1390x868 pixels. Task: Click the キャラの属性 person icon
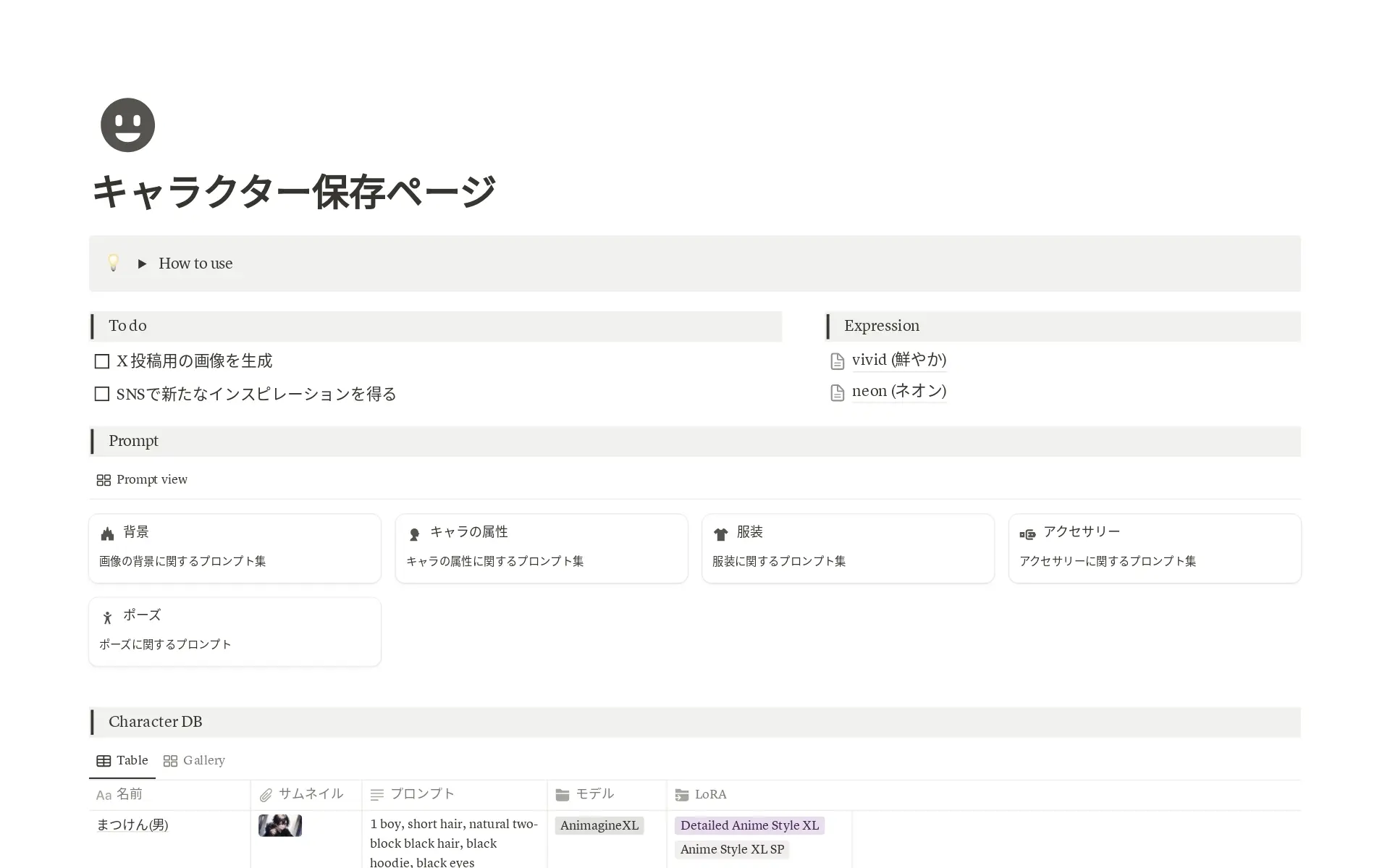click(414, 533)
